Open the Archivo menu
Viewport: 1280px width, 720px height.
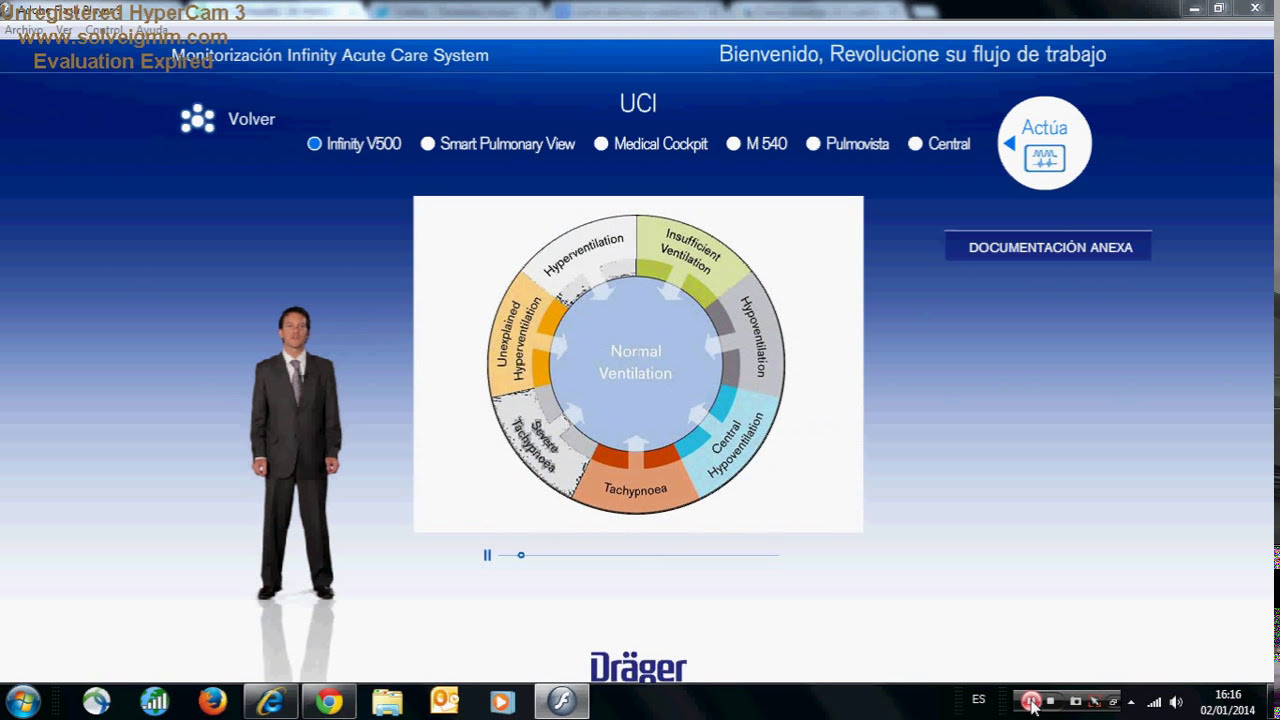pos(23,30)
